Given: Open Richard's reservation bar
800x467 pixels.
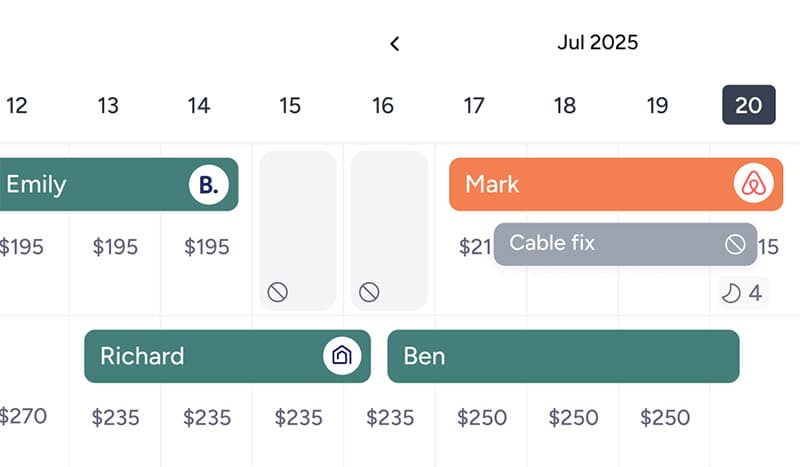Looking at the screenshot, I should click(200, 357).
